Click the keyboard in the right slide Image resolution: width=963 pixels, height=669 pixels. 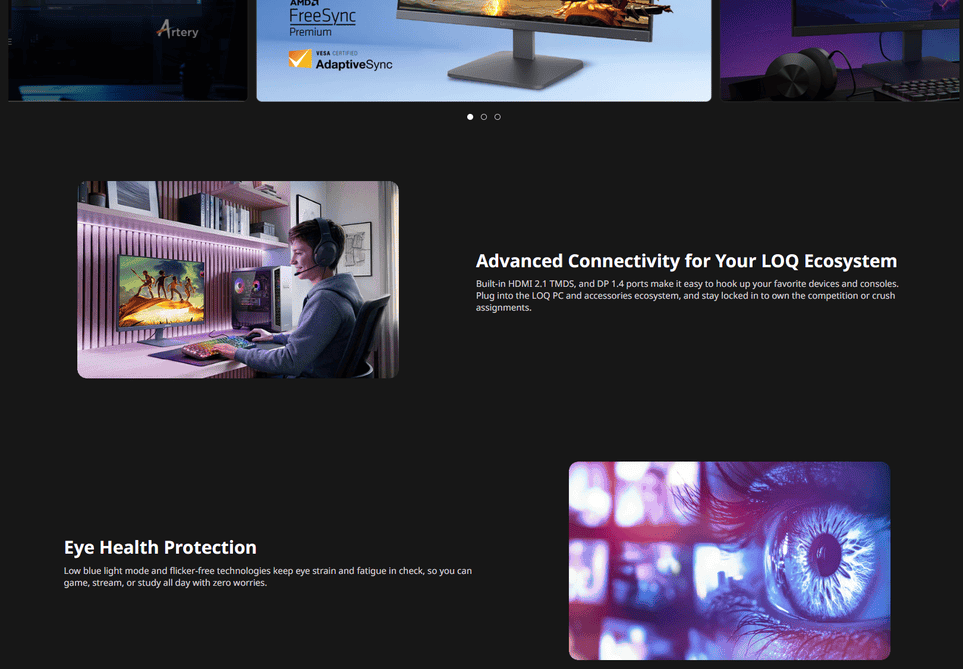(916, 91)
